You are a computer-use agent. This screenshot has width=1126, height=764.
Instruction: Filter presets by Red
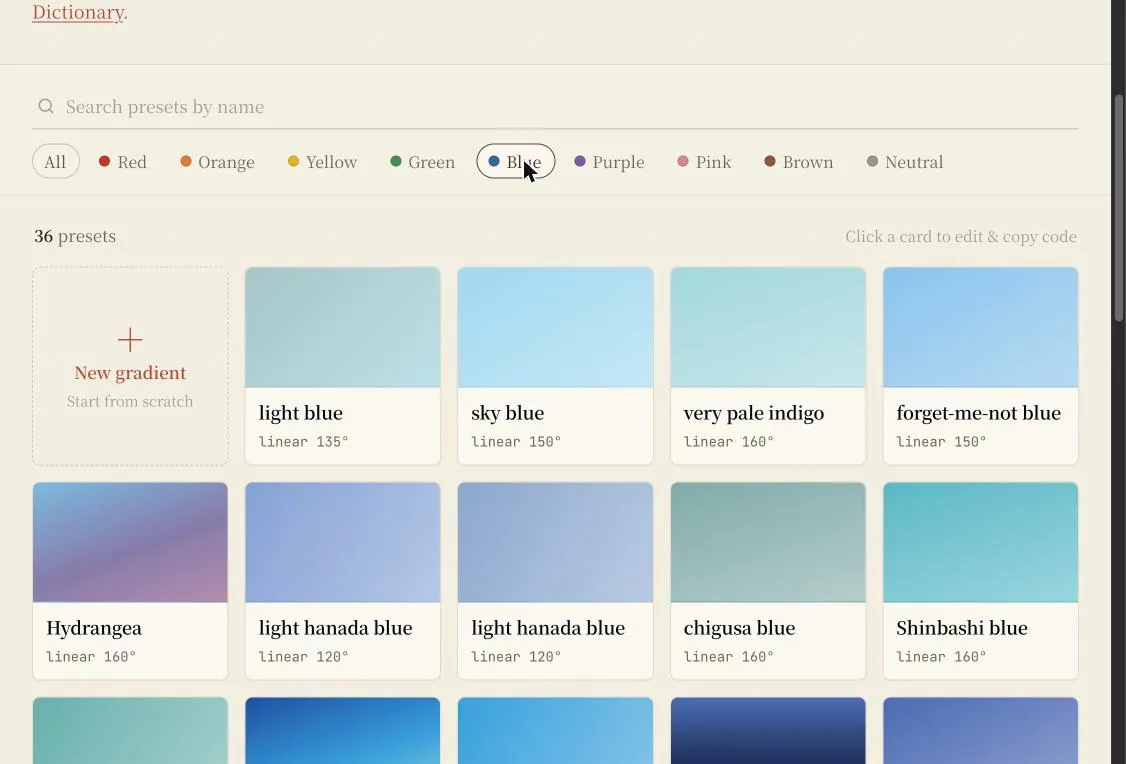123,162
